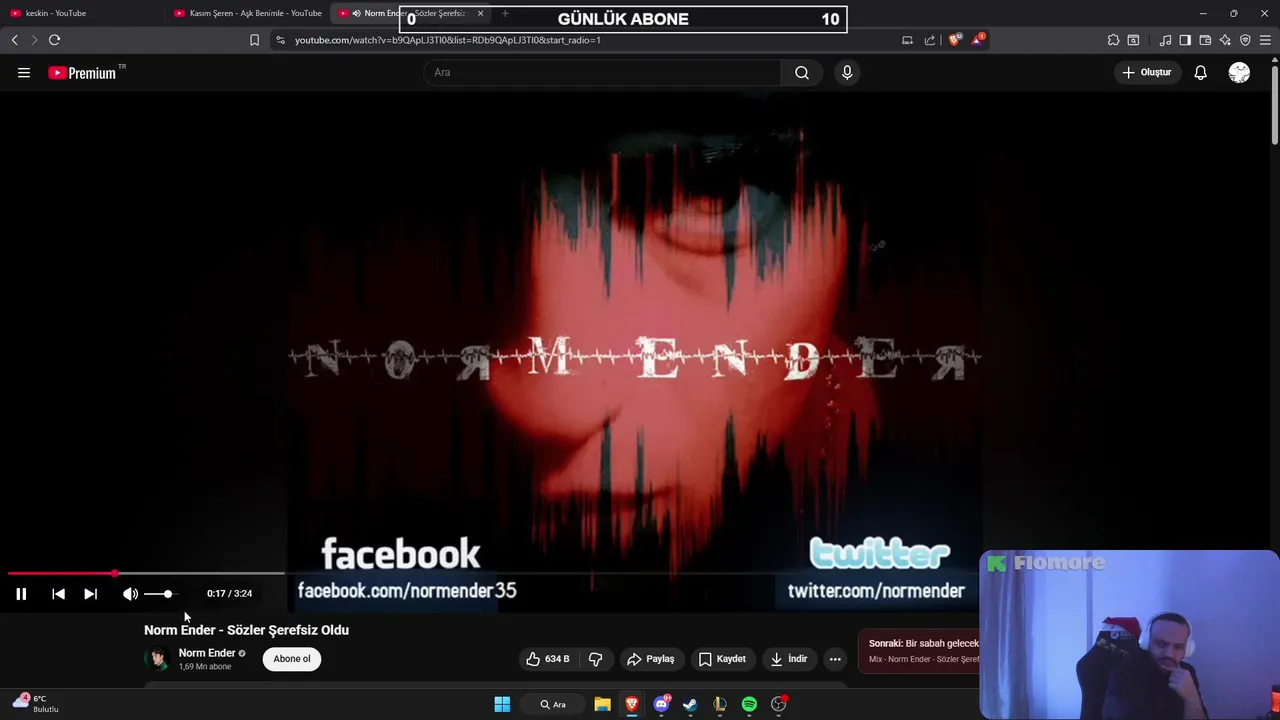Share this page from address bar
Image resolution: width=1280 pixels, height=720 pixels.
(x=930, y=40)
